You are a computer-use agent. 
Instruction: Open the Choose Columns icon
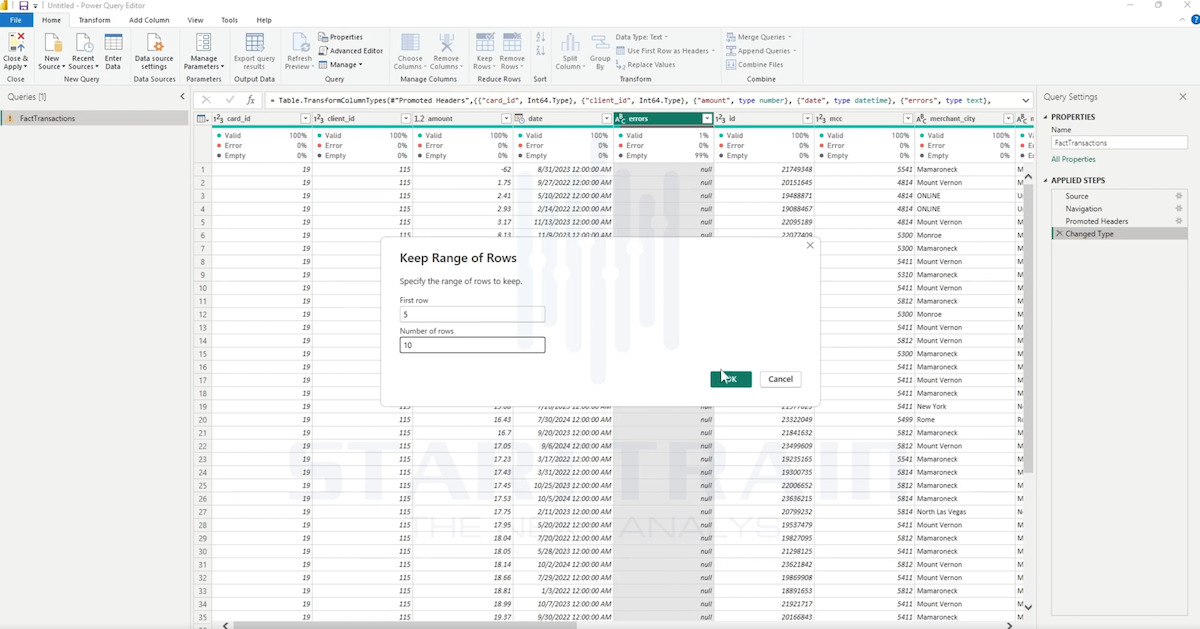coord(411,43)
